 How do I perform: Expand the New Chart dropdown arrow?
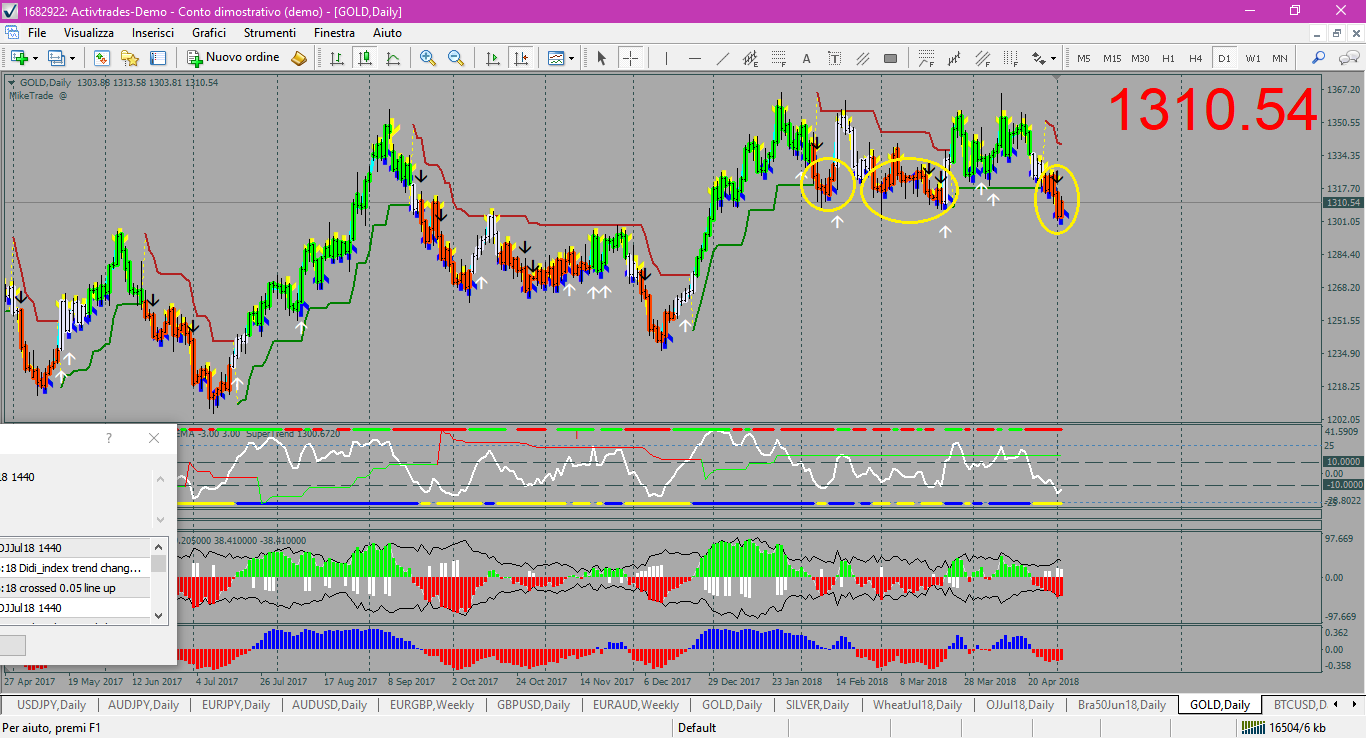35,58
